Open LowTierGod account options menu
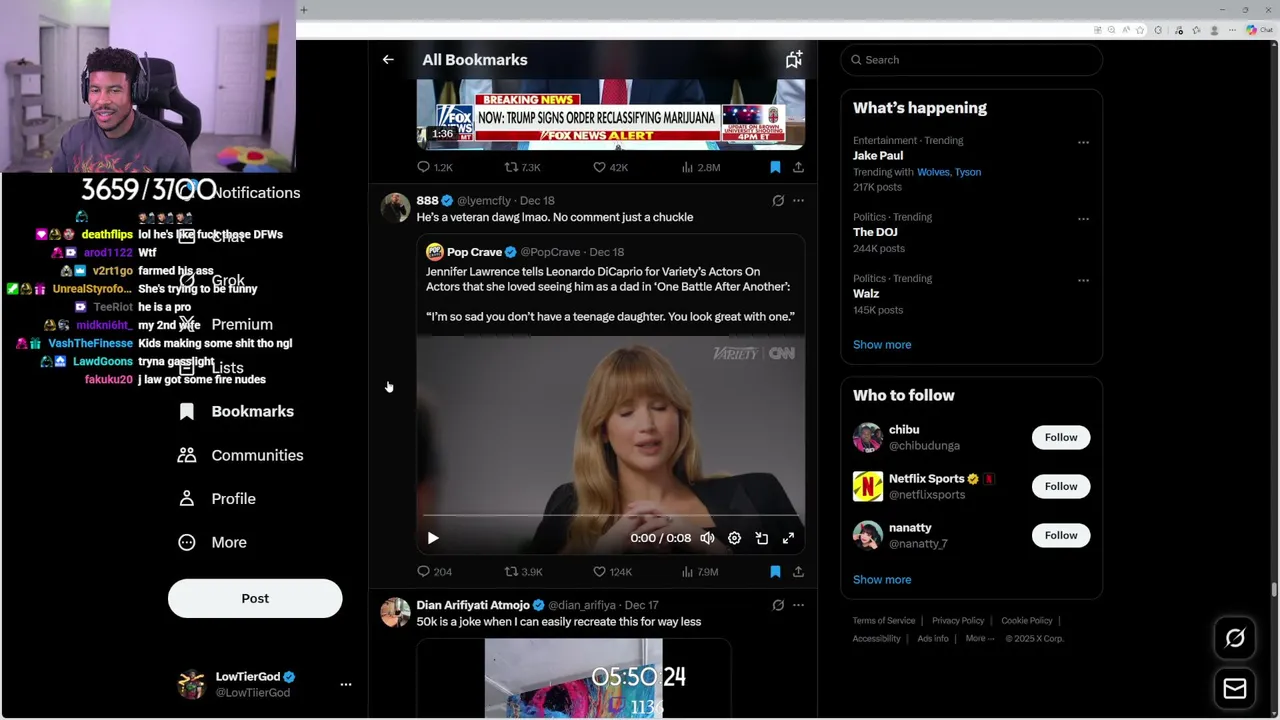1280x720 pixels. click(346, 685)
